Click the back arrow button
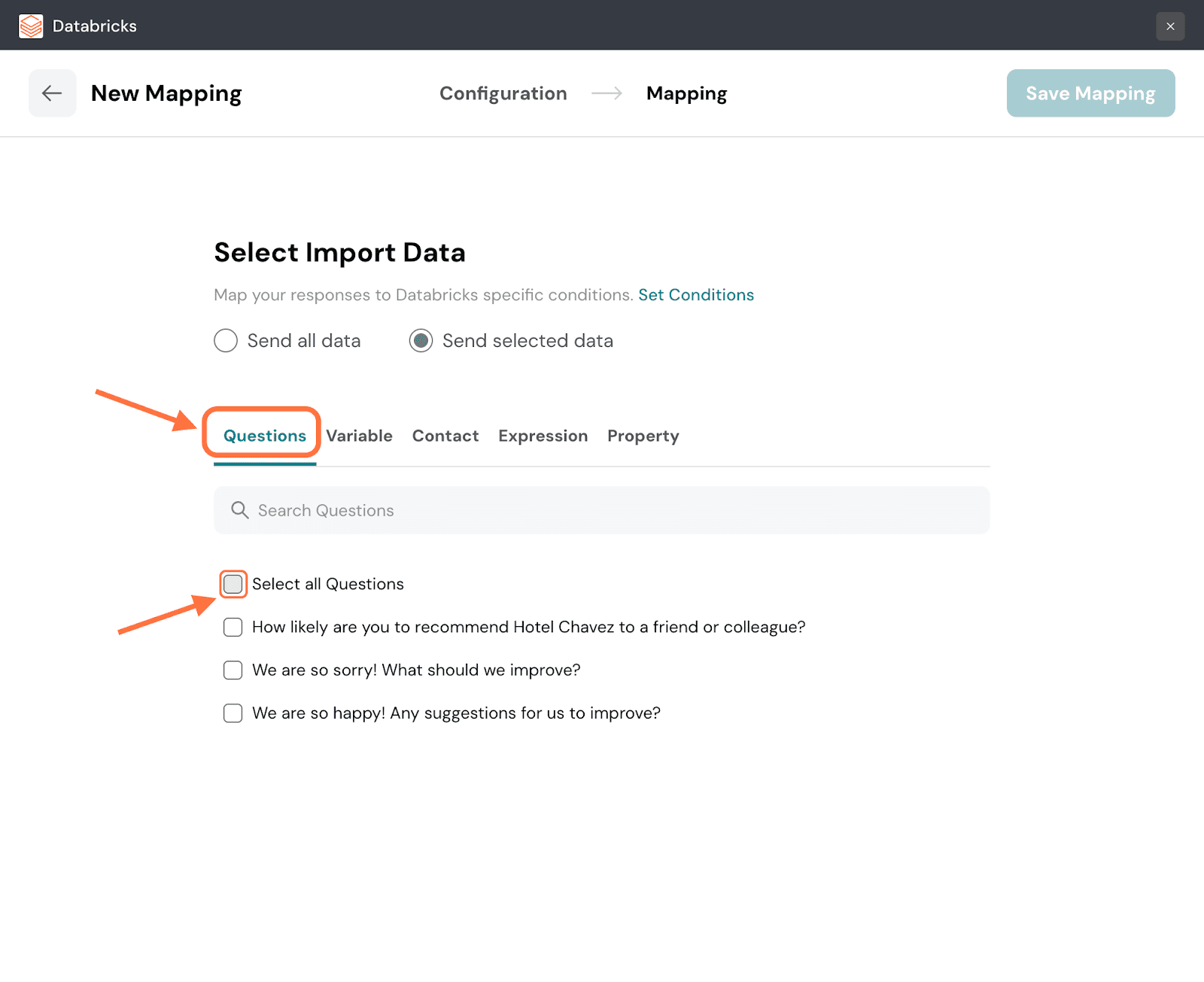The image size is (1204, 982). (x=52, y=93)
